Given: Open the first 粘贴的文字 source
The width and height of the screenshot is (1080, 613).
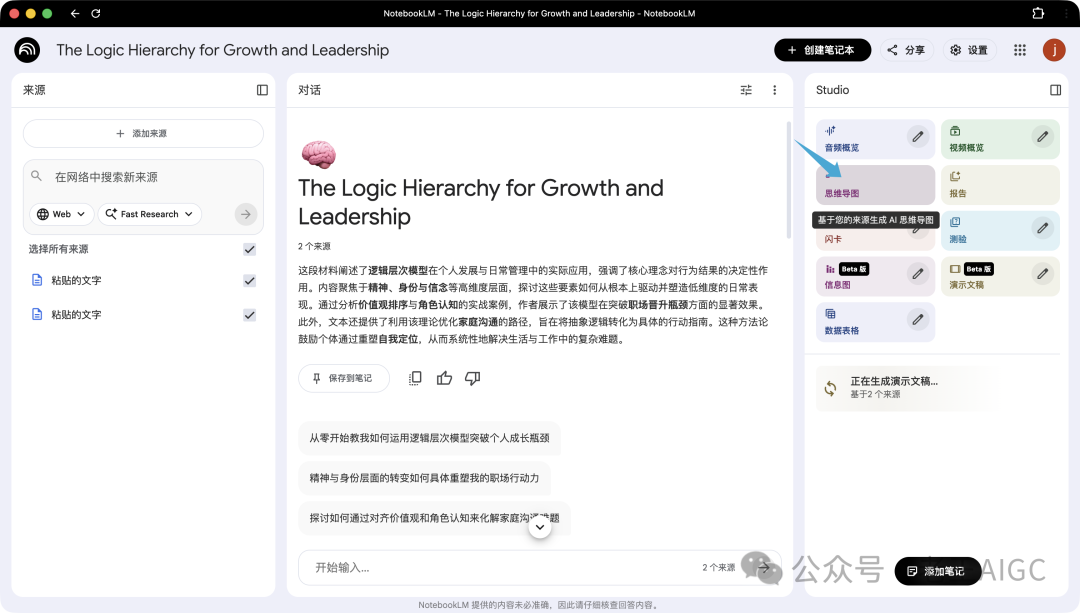Looking at the screenshot, I should 76,280.
